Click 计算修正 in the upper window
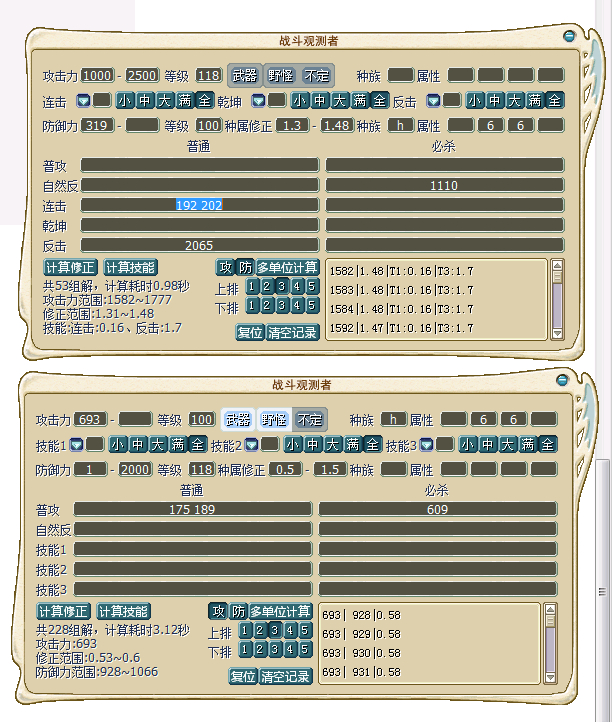Viewport: 612px width, 722px height. (70, 268)
